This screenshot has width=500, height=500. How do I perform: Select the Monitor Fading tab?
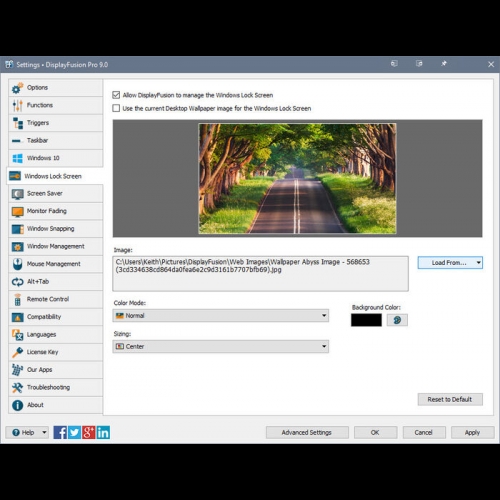[x=56, y=211]
